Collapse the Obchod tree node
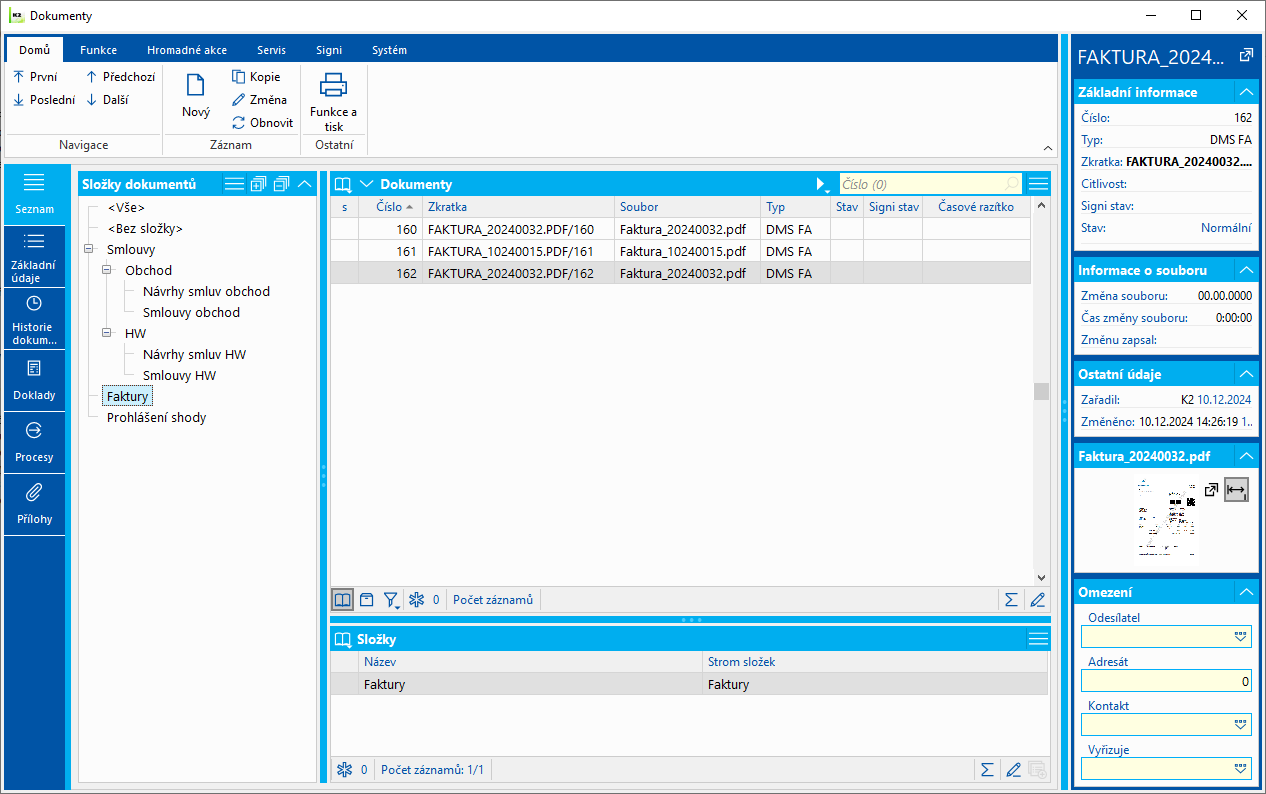1266x794 pixels. click(107, 270)
